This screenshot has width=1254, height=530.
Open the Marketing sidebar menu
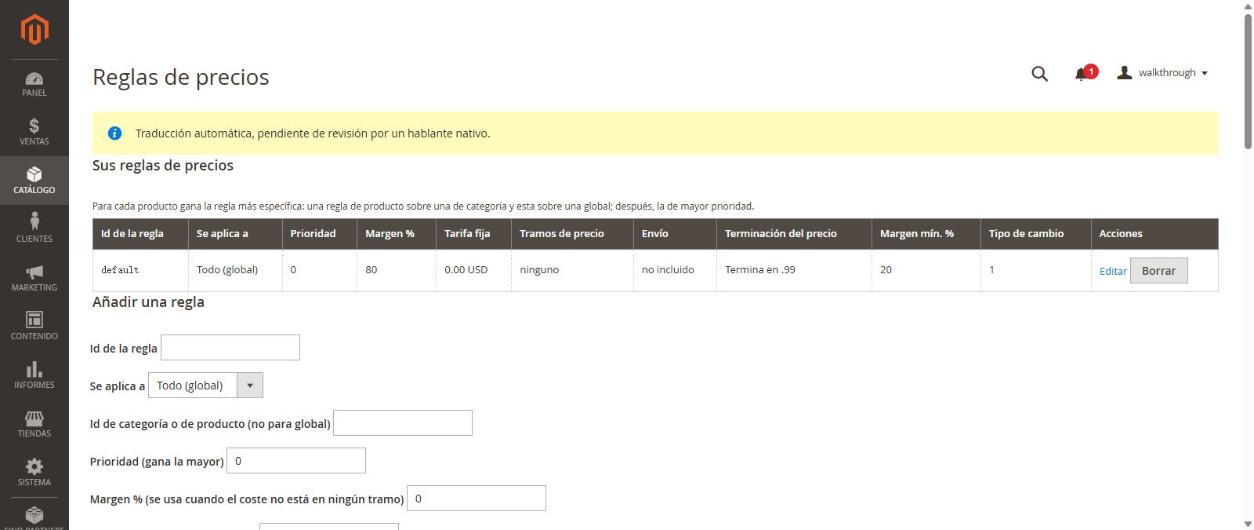coord(34,278)
